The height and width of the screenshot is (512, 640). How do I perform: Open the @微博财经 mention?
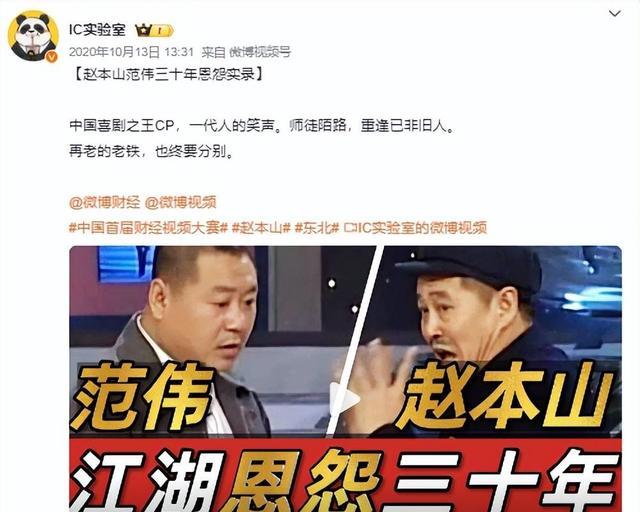[x=104, y=203]
